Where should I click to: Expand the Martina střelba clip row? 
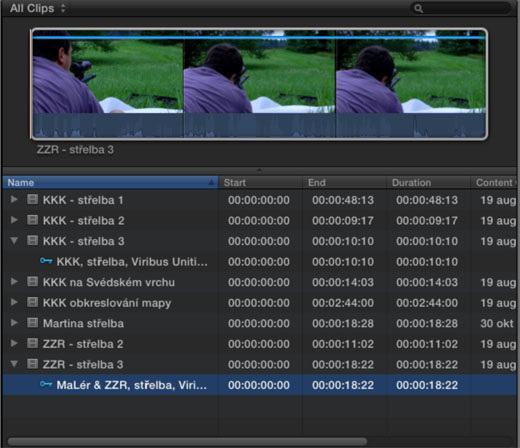click(14, 323)
